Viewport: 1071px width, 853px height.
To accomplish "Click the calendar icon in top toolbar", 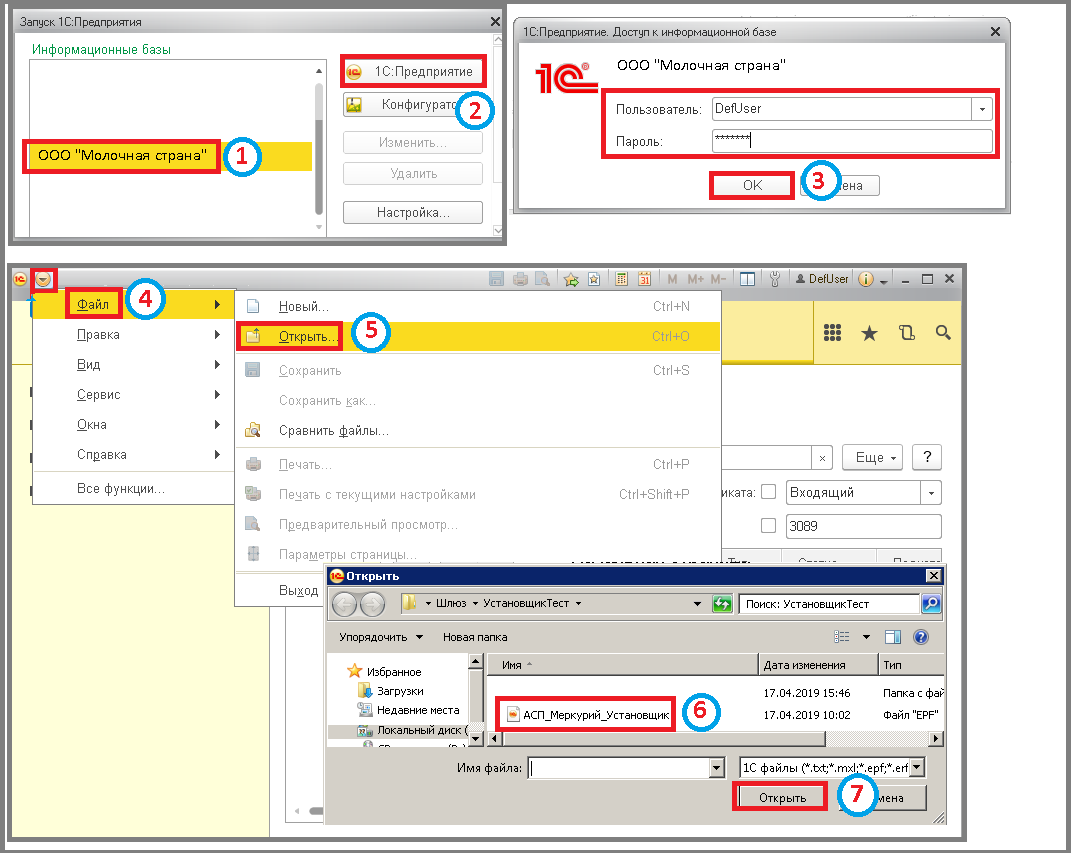I will [644, 279].
